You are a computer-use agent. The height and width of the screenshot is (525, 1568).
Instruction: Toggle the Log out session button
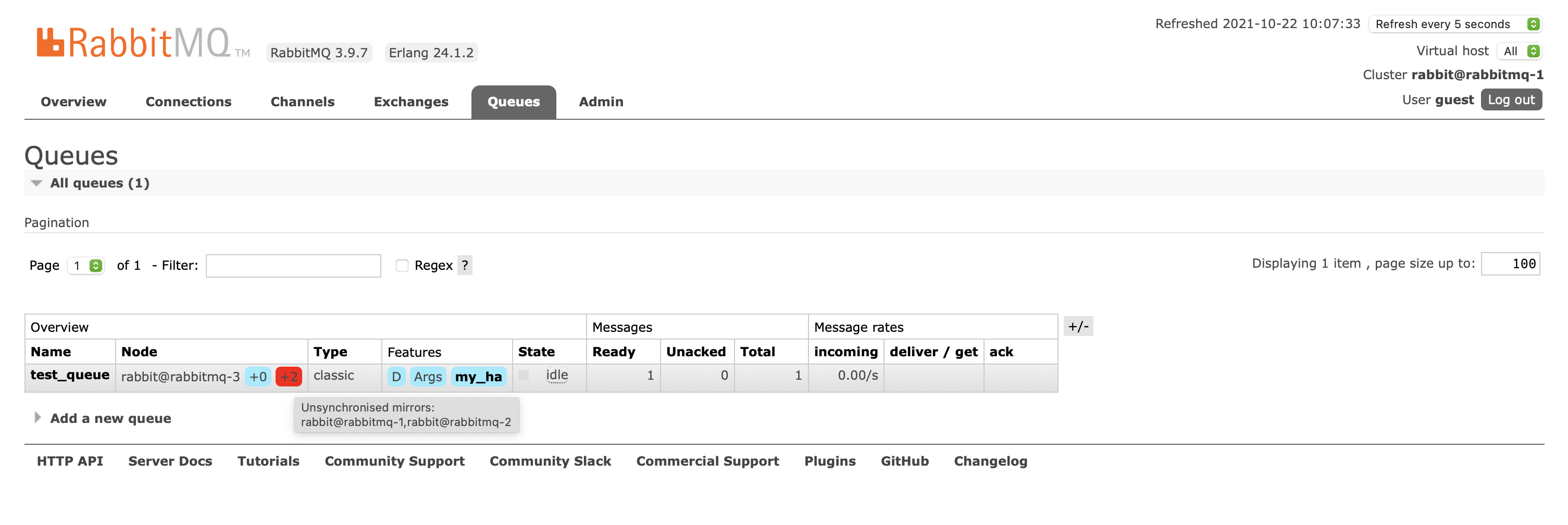pyautogui.click(x=1512, y=99)
